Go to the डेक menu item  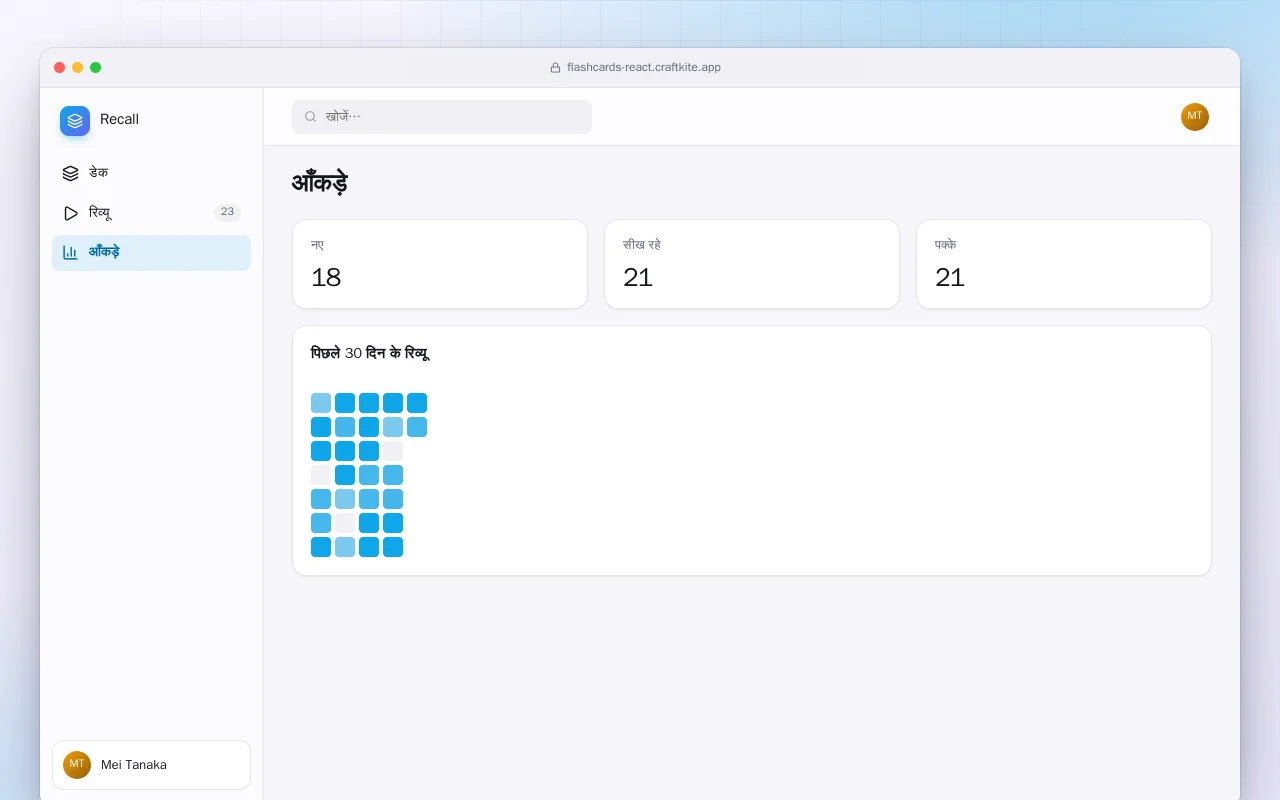[151, 173]
